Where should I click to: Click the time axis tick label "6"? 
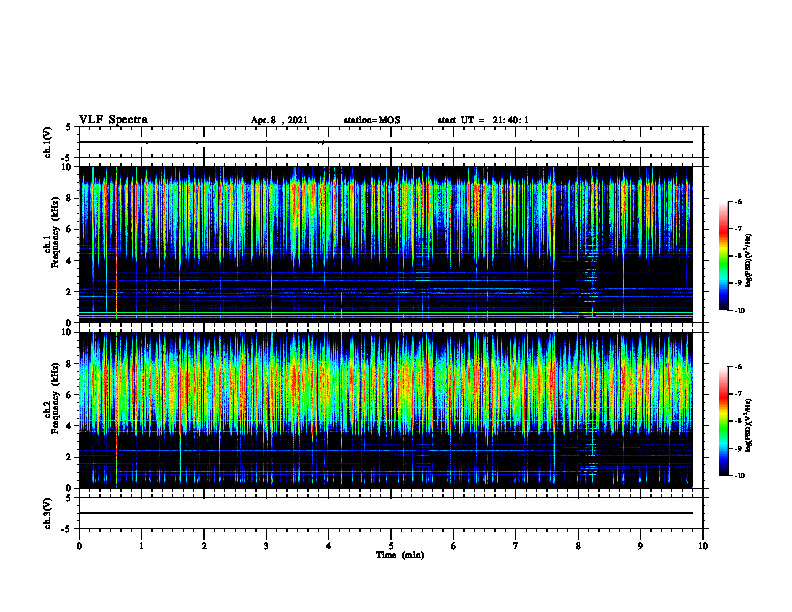pyautogui.click(x=454, y=546)
